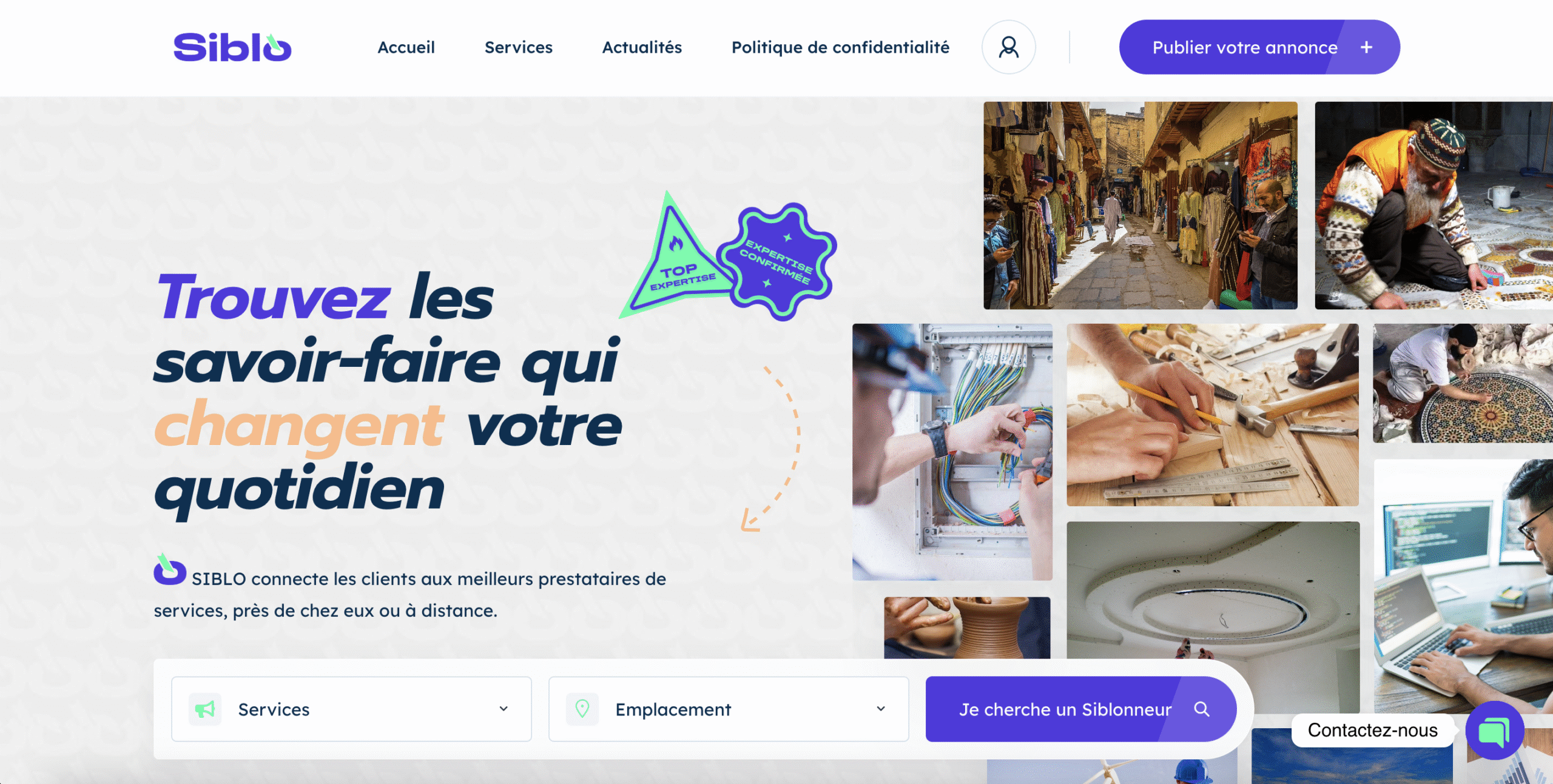This screenshot has height=784, width=1553.
Task: Click the magnifier search icon
Action: (x=1202, y=709)
